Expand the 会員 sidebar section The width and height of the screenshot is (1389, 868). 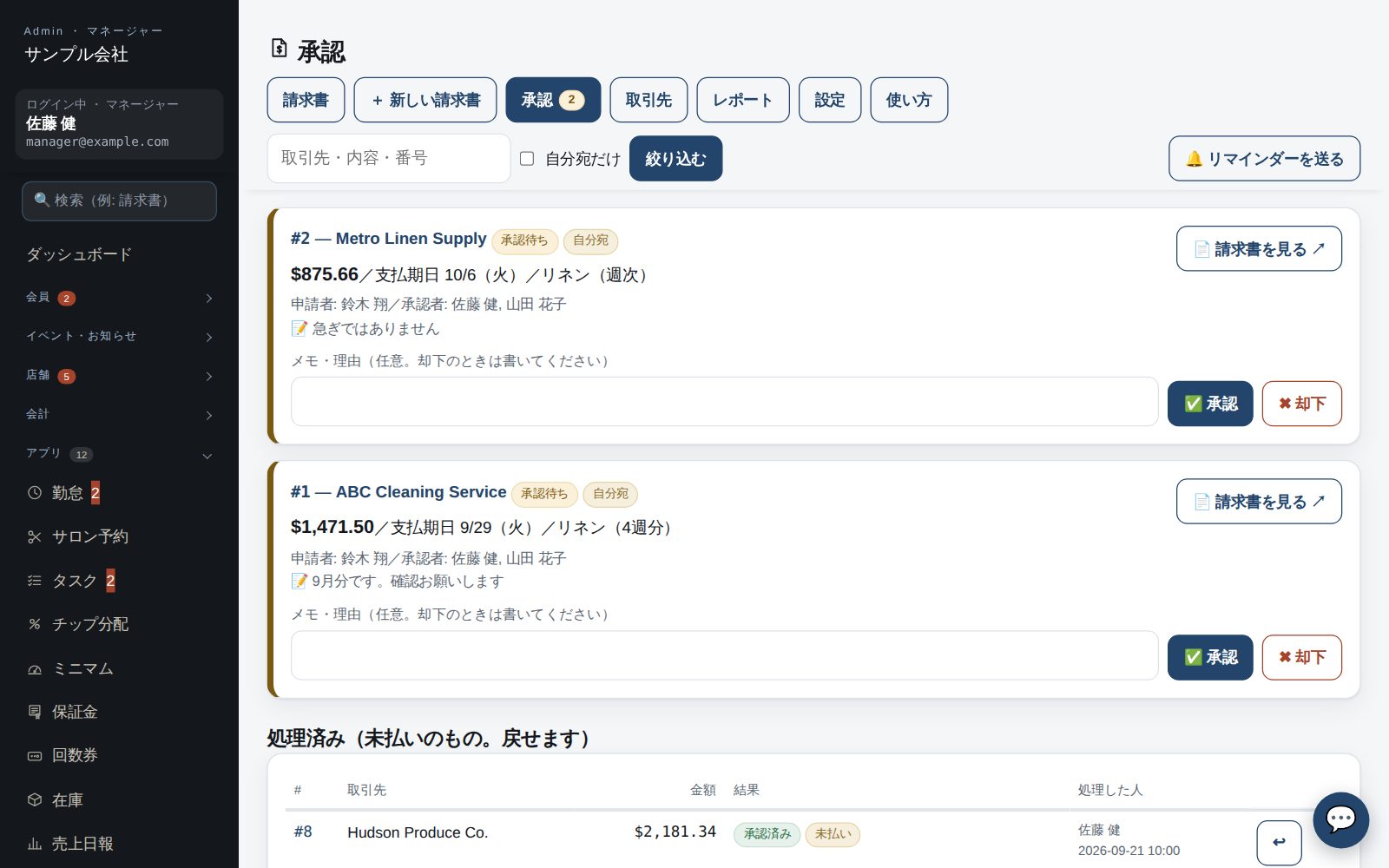point(119,298)
